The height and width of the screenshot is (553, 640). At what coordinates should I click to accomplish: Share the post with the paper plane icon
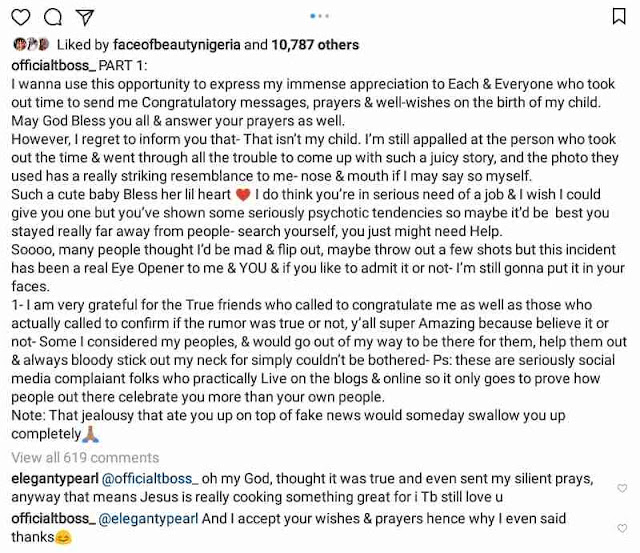[x=84, y=16]
